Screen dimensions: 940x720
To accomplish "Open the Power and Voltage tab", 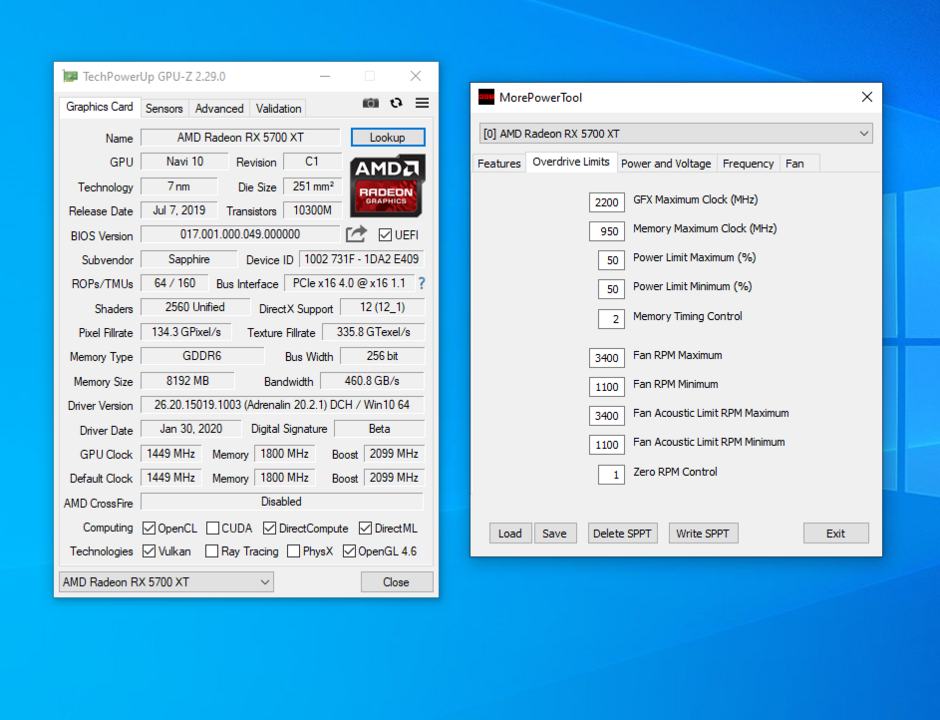I will pos(666,164).
